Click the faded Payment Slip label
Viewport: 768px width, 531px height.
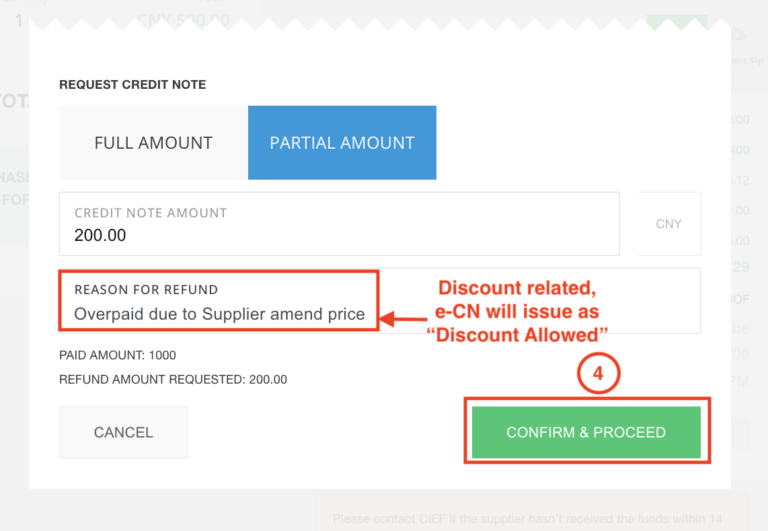tap(747, 60)
